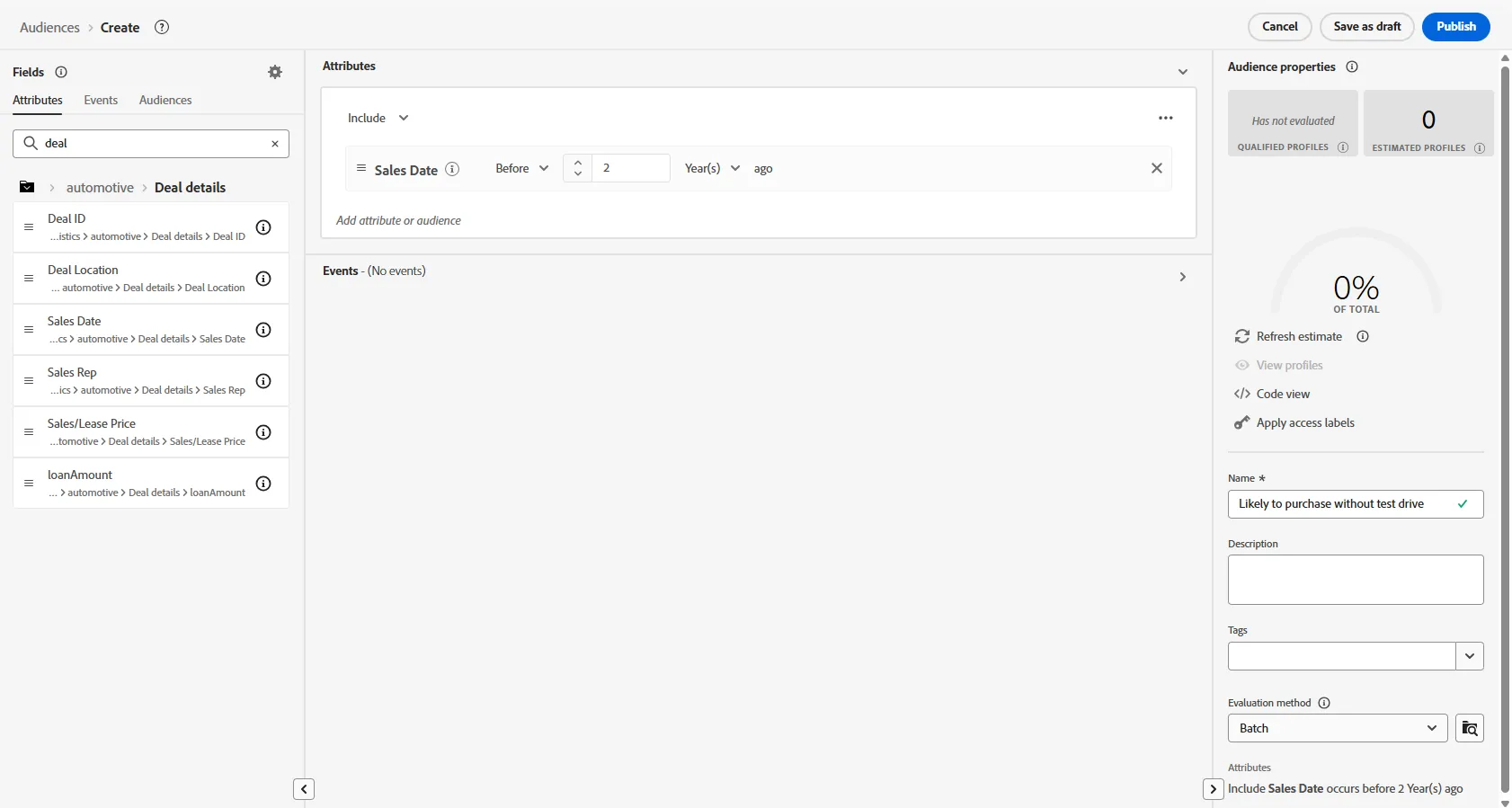Show info for Deal Location field
The width and height of the screenshot is (1512, 808).
tap(263, 279)
